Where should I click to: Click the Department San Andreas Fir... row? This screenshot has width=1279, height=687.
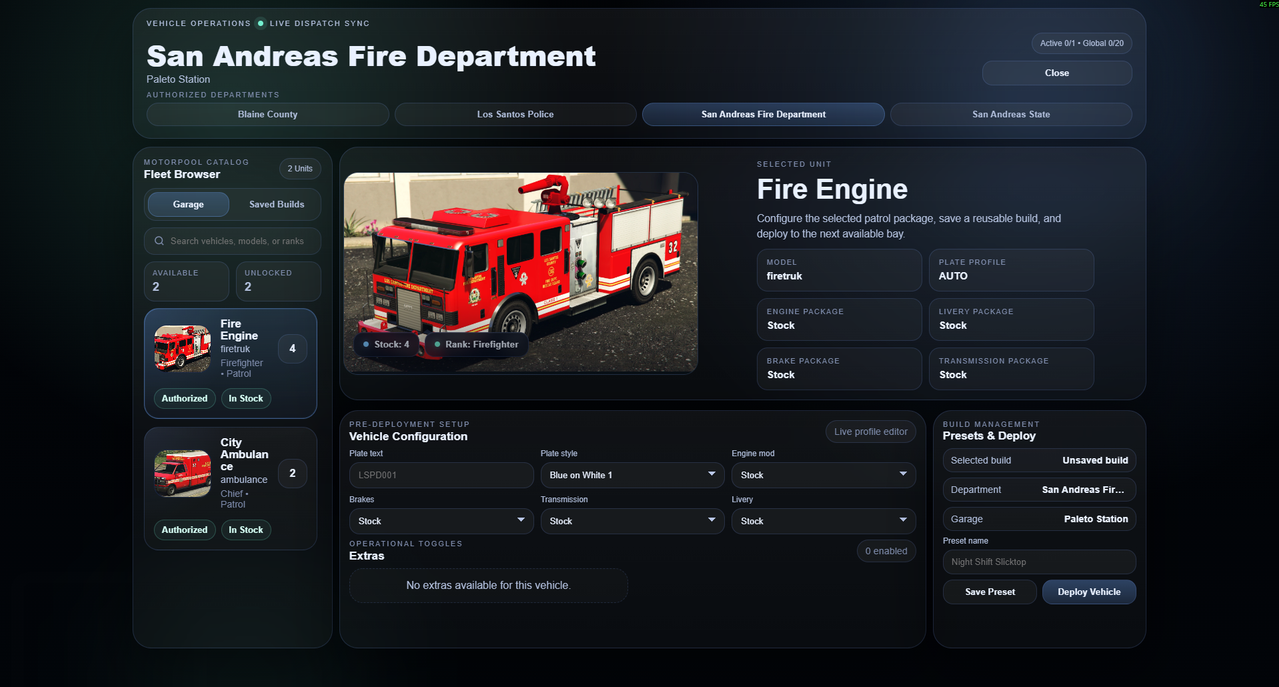pos(1039,490)
